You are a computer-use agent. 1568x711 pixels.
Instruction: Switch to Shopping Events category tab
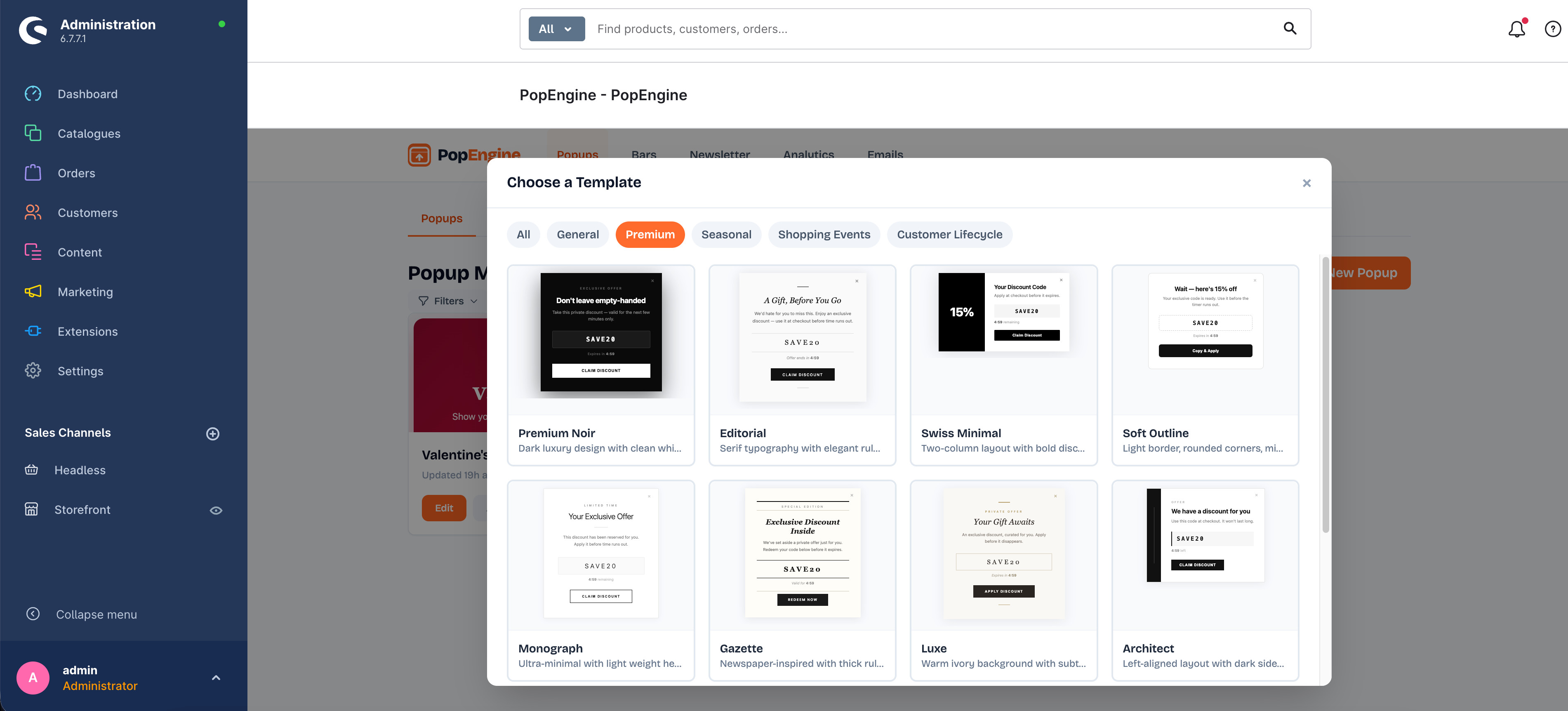click(x=824, y=234)
